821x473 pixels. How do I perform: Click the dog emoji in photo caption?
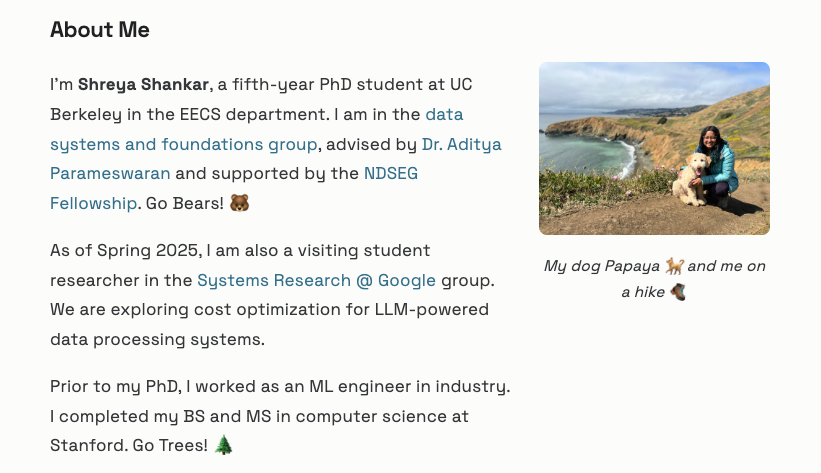click(x=674, y=266)
